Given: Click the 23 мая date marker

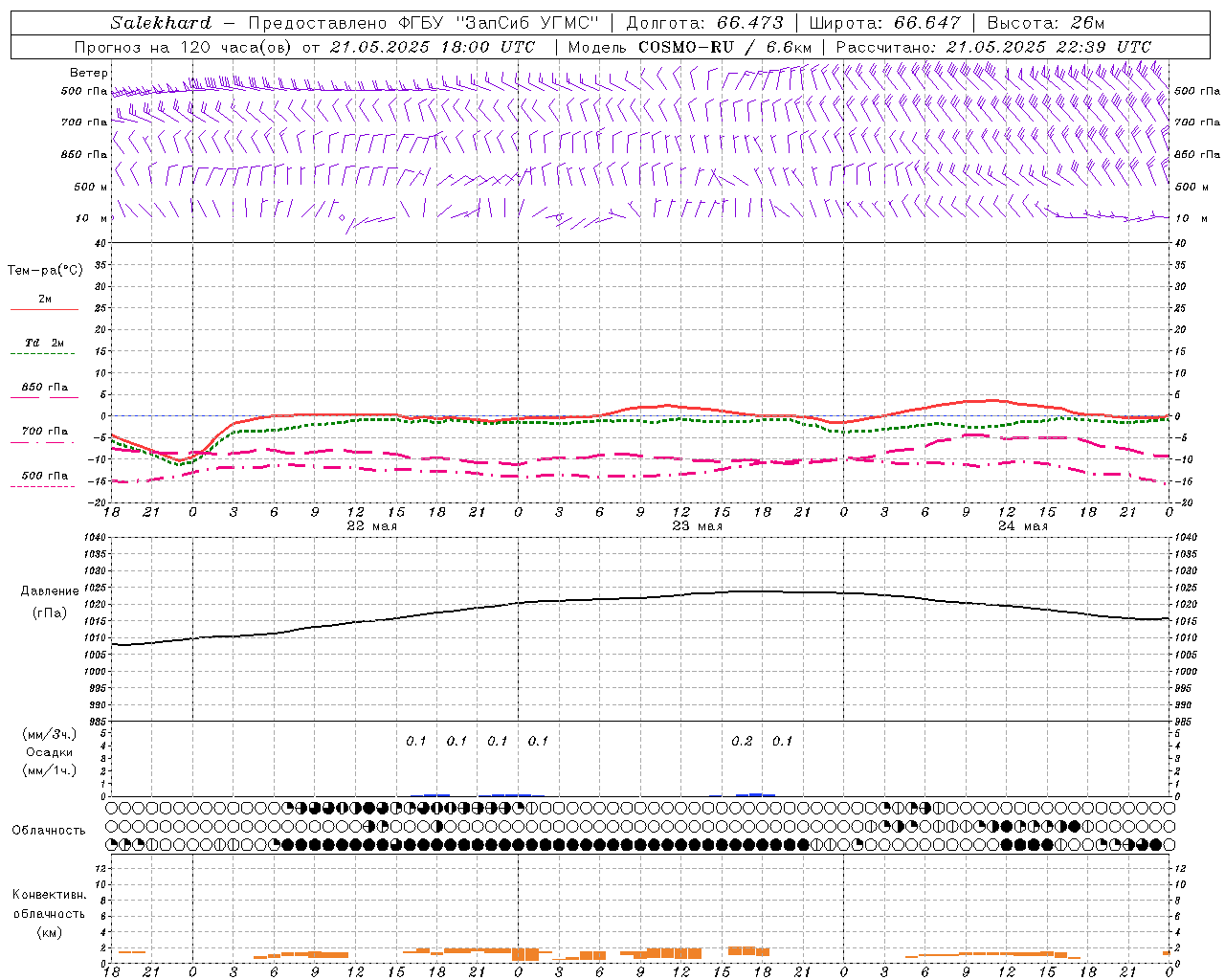Looking at the screenshot, I should pos(698,526).
